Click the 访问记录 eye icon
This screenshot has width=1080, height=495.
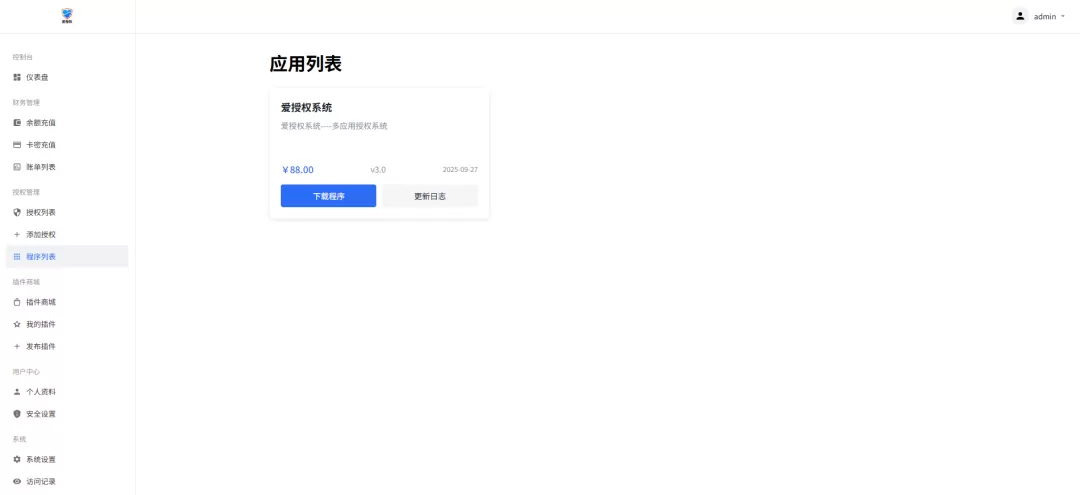tap(17, 481)
